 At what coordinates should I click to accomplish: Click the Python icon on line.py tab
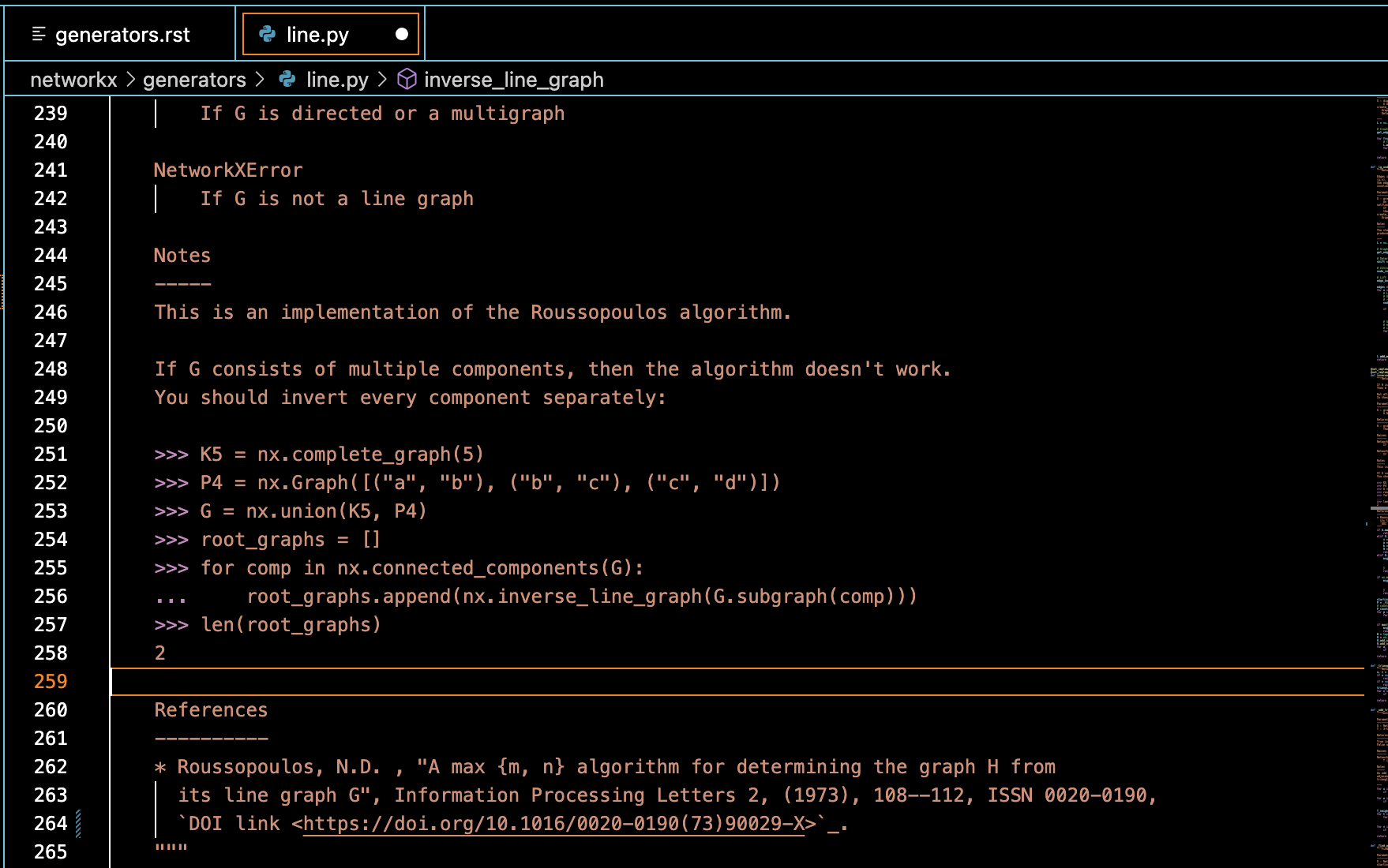point(268,34)
